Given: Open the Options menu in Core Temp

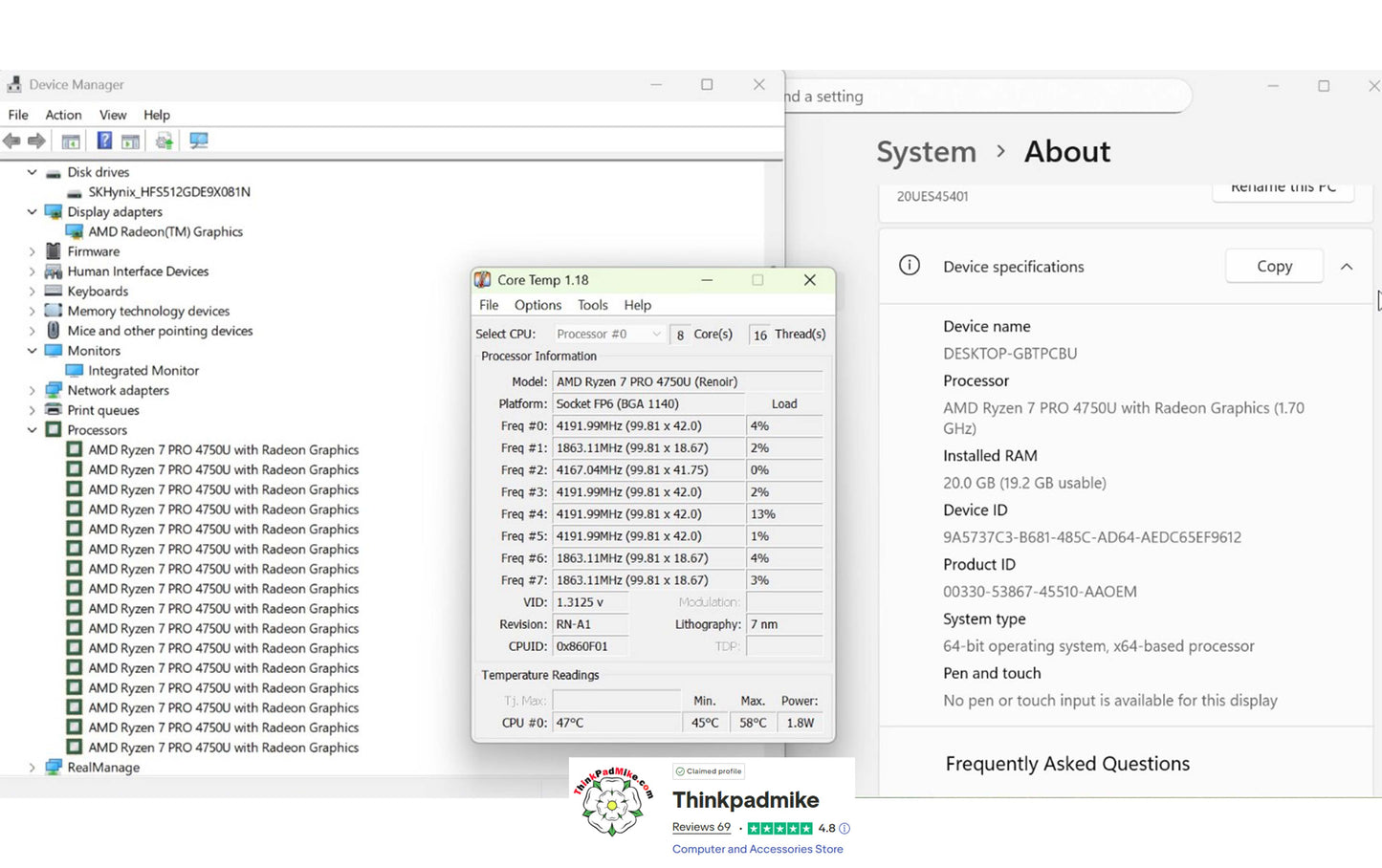Looking at the screenshot, I should coord(537,305).
